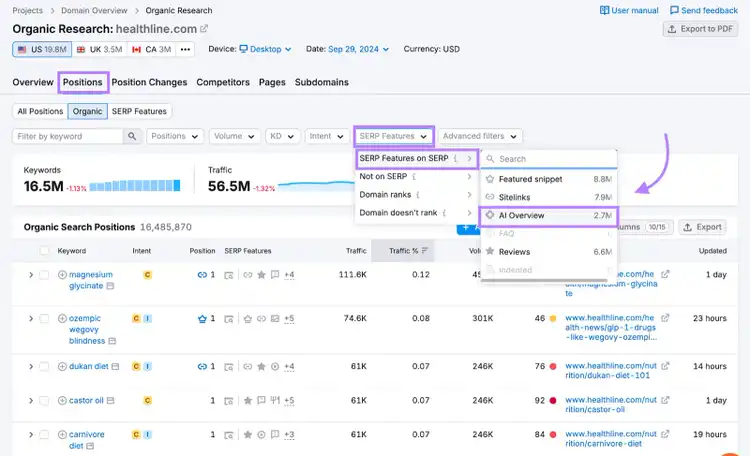Tick the castor oil checkbox
Viewport: 750px width, 456px height.
(x=44, y=400)
